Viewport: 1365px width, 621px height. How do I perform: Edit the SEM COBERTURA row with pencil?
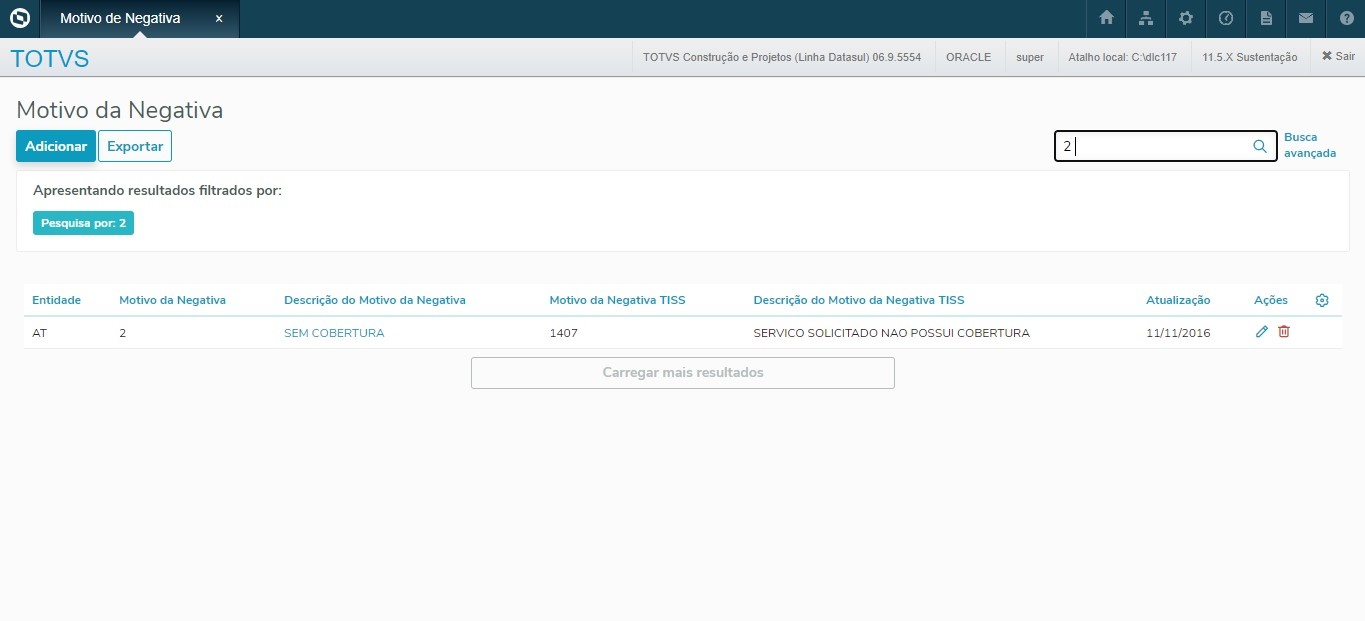(1261, 332)
